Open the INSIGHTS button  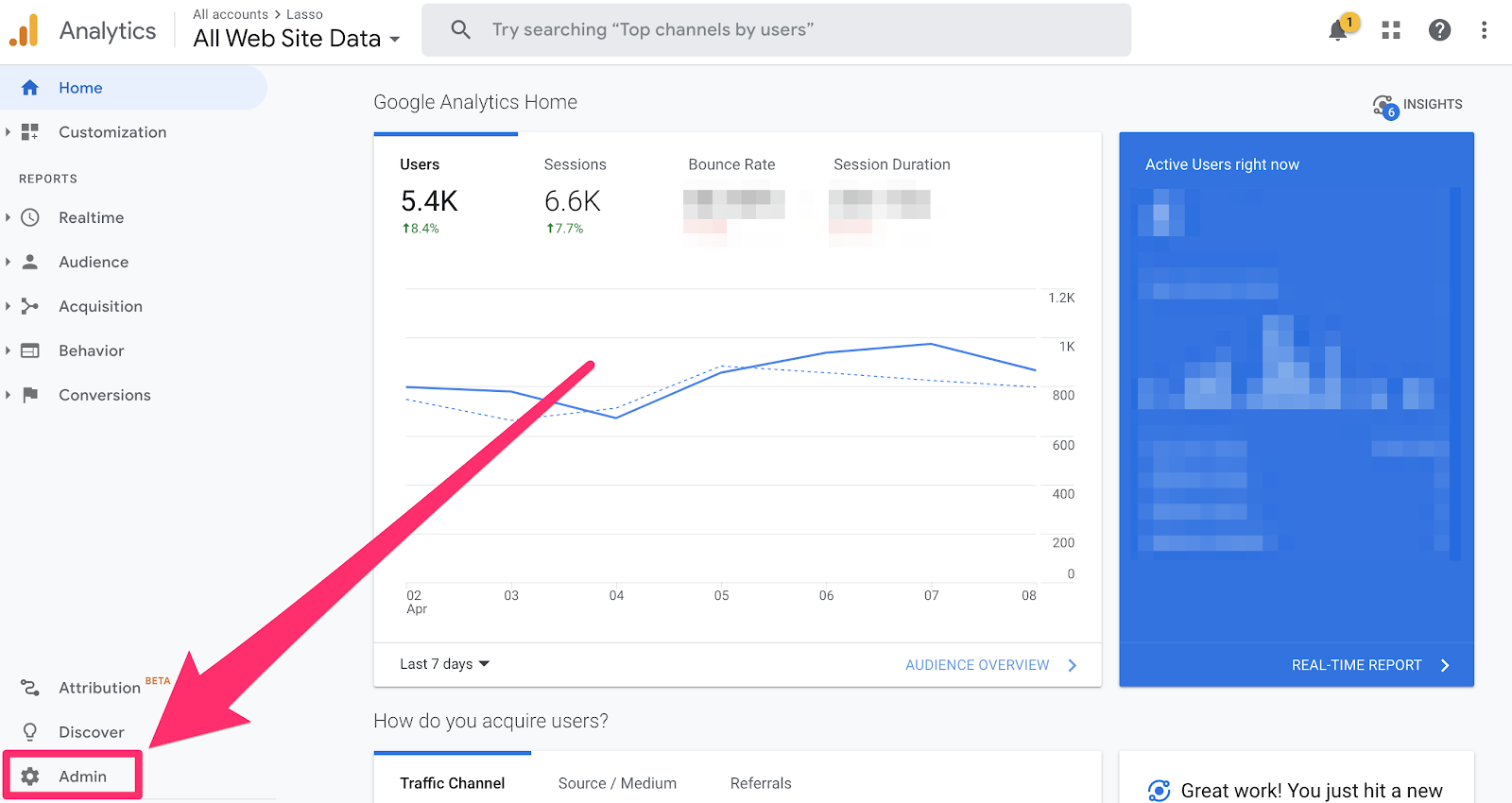coord(1417,105)
